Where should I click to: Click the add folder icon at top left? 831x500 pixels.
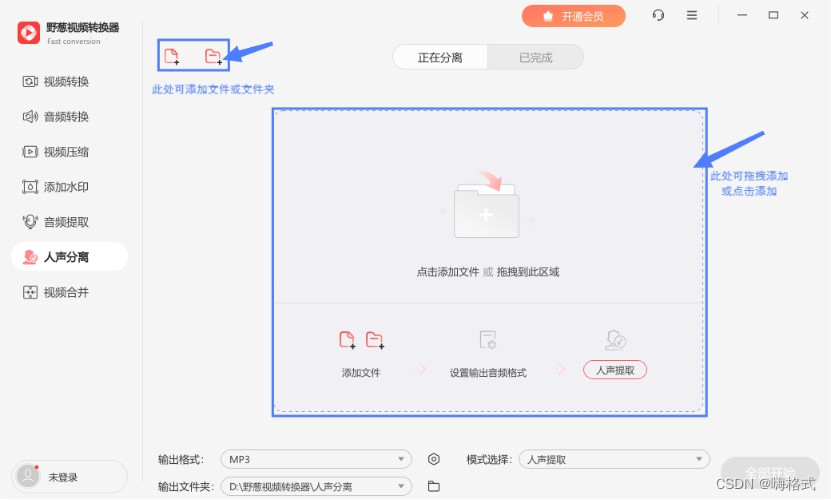click(213, 56)
